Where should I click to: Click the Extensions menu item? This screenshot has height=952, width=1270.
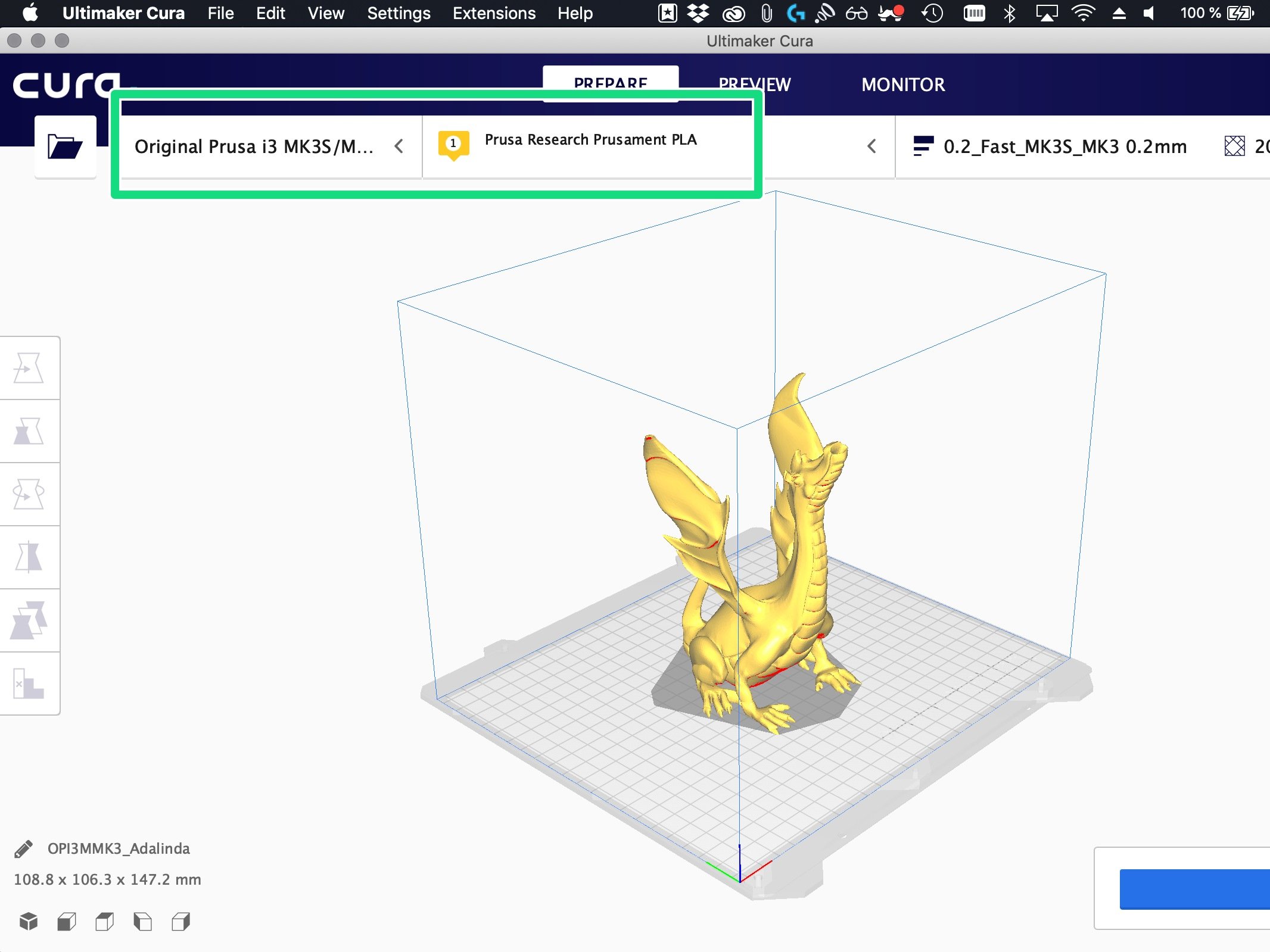point(494,13)
